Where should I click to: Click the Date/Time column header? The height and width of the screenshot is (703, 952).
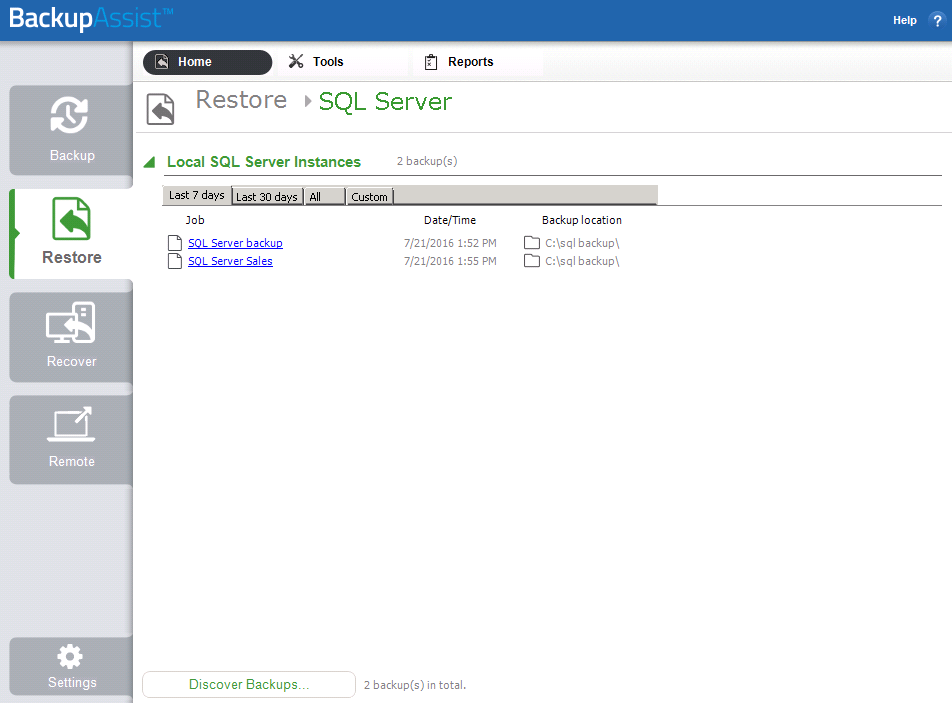tap(450, 220)
